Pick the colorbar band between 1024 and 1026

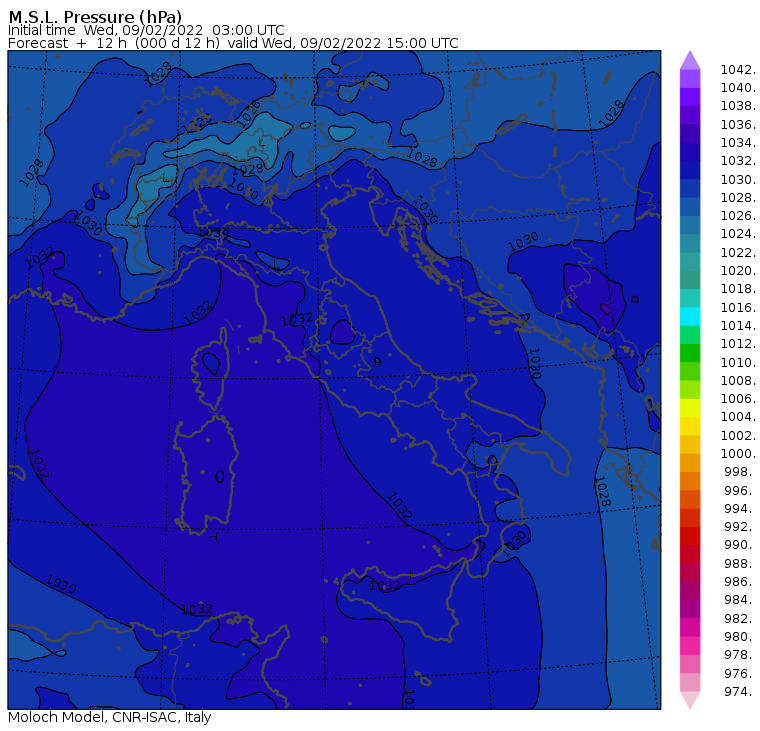tap(690, 225)
